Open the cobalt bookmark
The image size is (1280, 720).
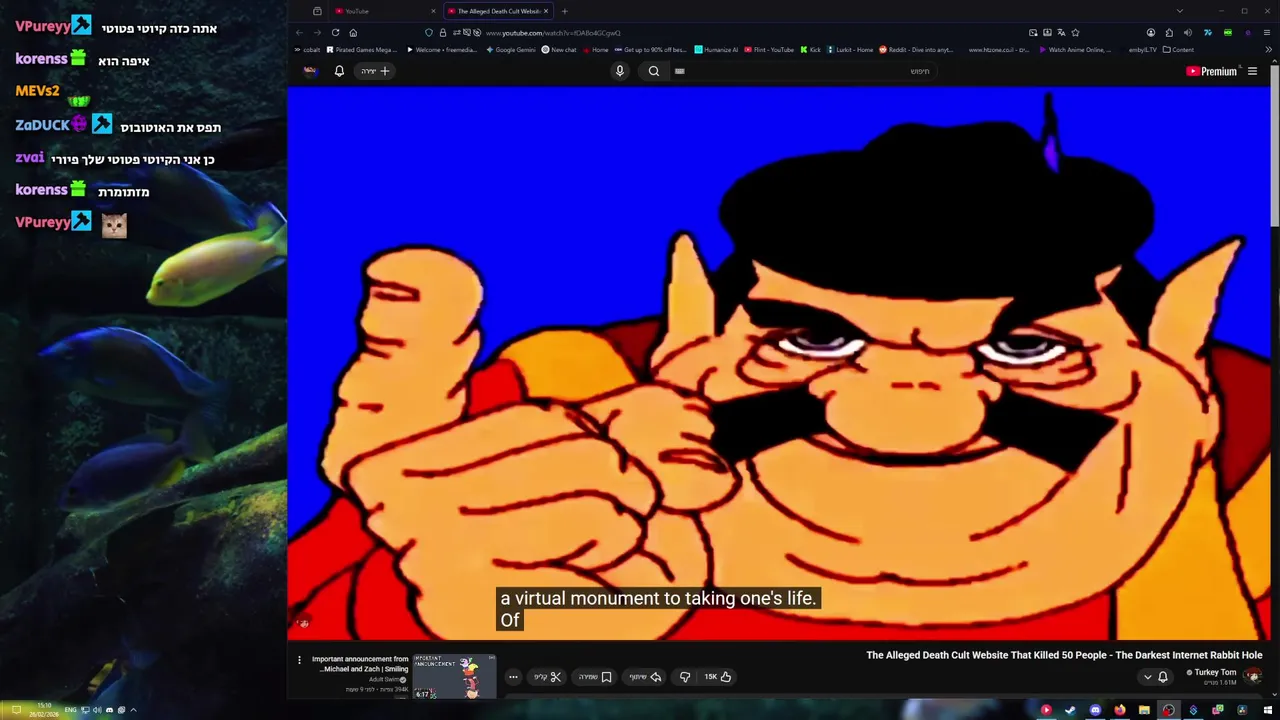[x=308, y=49]
